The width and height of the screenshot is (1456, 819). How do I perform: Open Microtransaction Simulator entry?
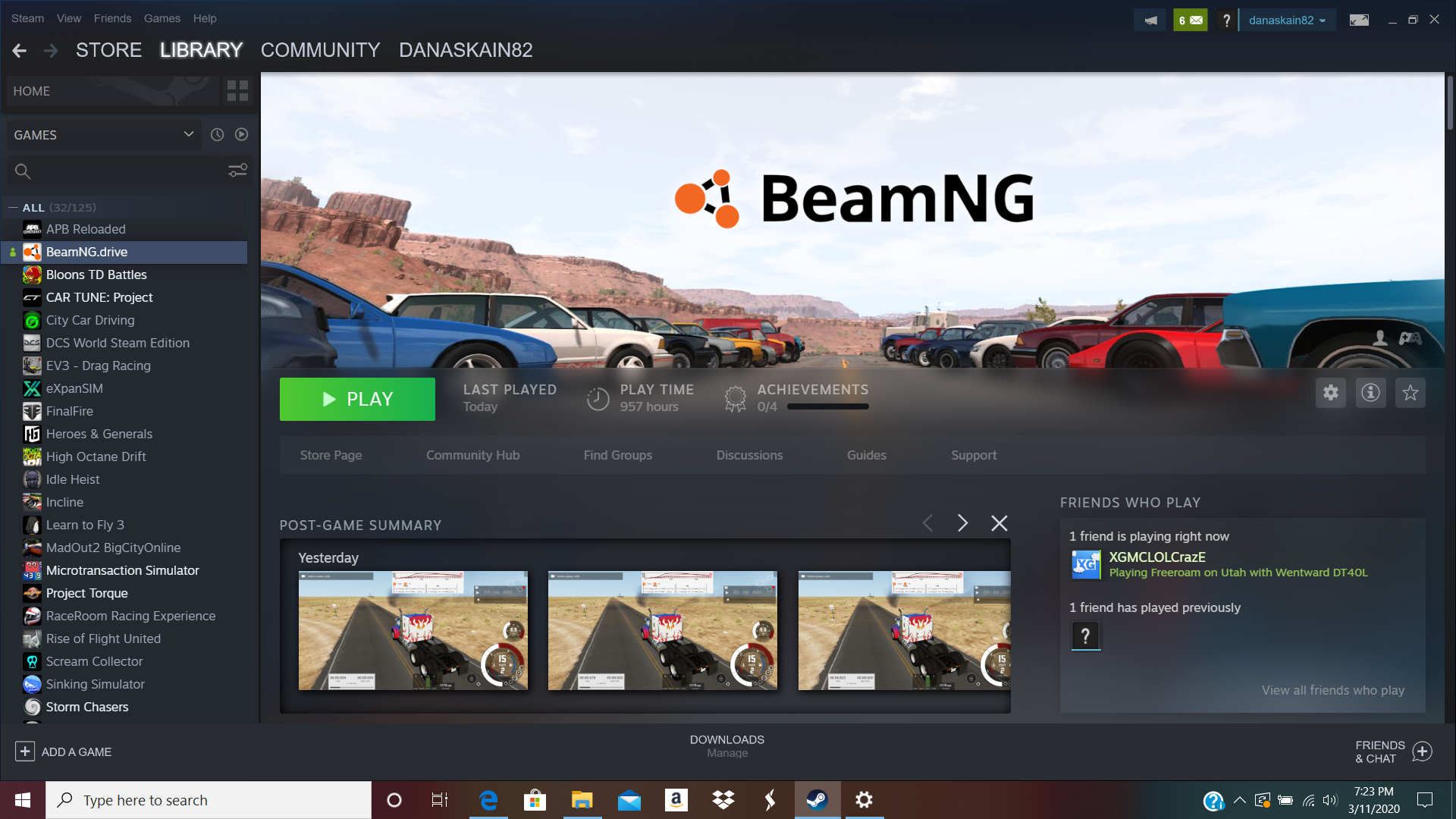tap(124, 570)
